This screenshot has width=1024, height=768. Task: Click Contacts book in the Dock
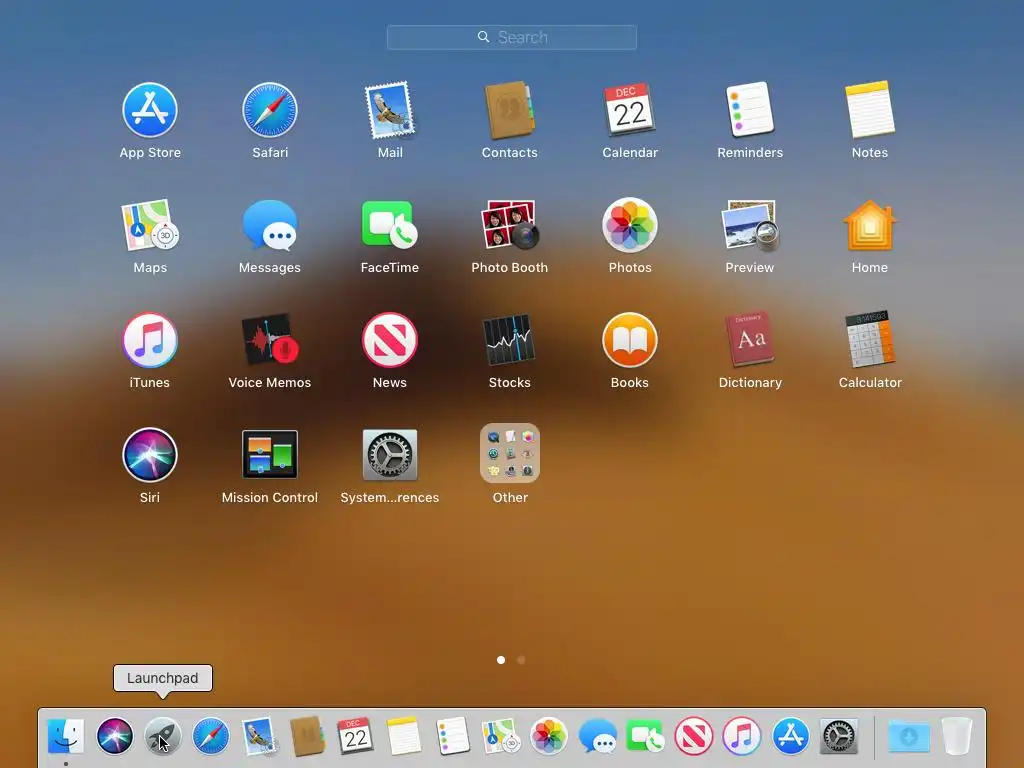(307, 736)
